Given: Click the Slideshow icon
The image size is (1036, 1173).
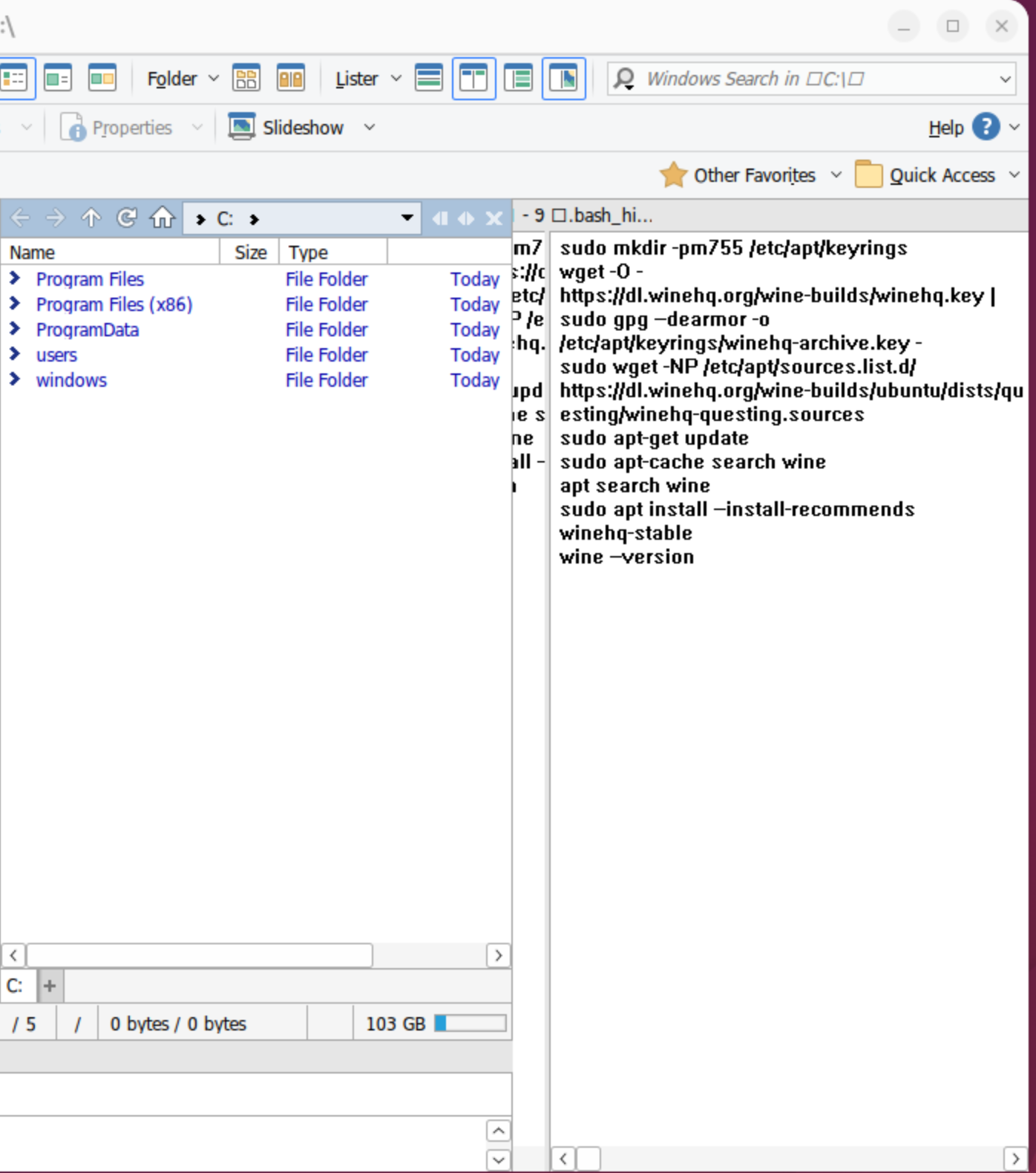Looking at the screenshot, I should click(x=242, y=127).
